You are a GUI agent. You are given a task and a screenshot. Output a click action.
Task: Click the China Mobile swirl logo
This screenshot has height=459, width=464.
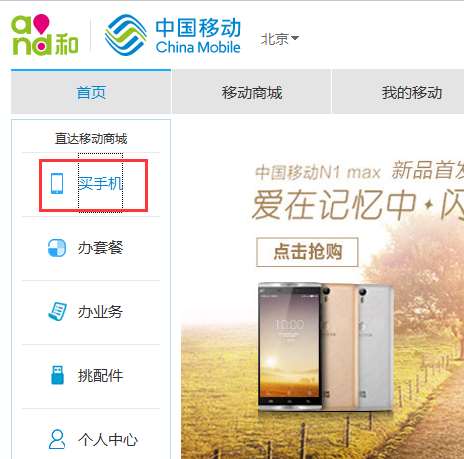point(125,35)
